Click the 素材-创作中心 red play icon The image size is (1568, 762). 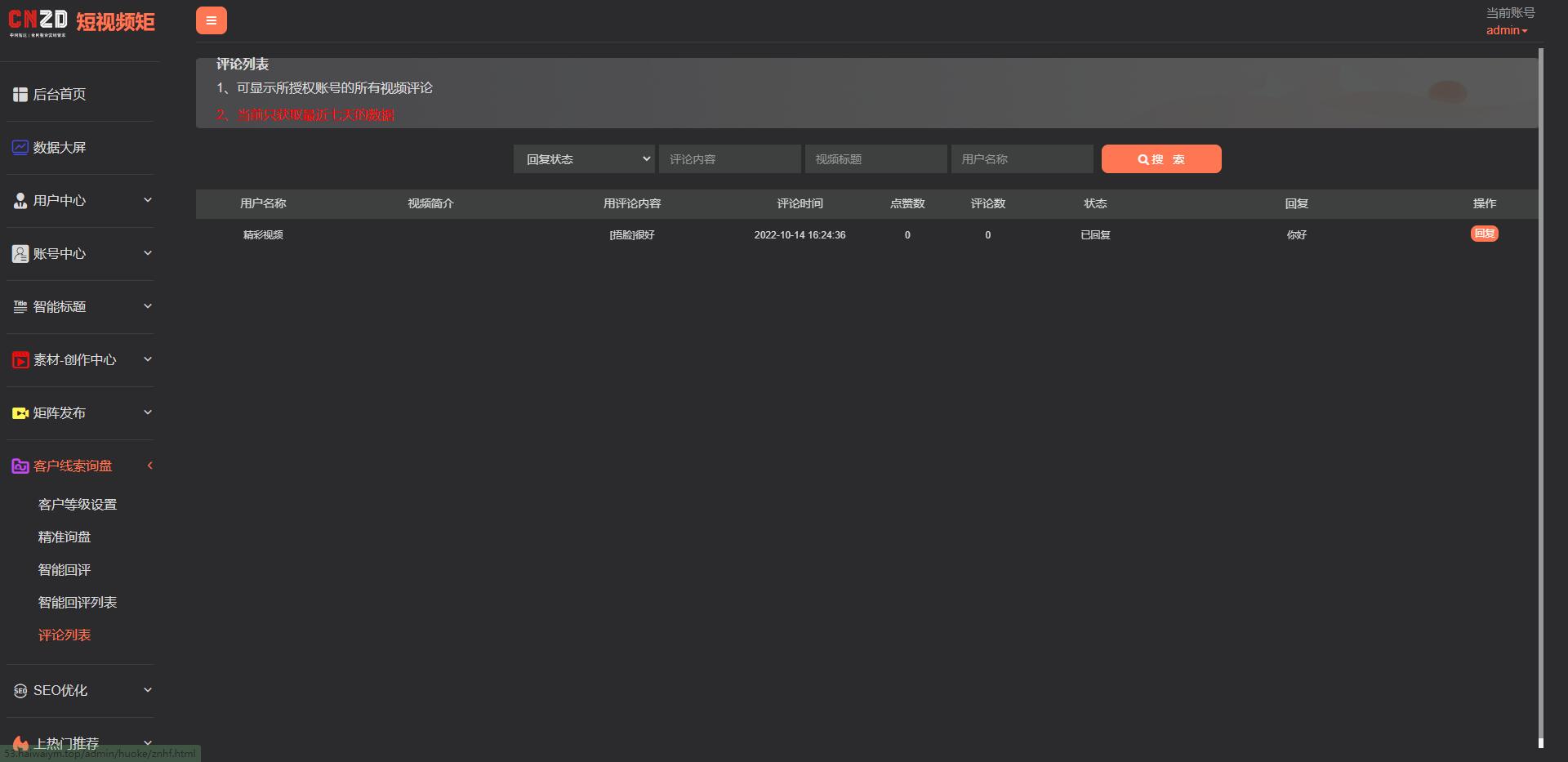coord(20,360)
